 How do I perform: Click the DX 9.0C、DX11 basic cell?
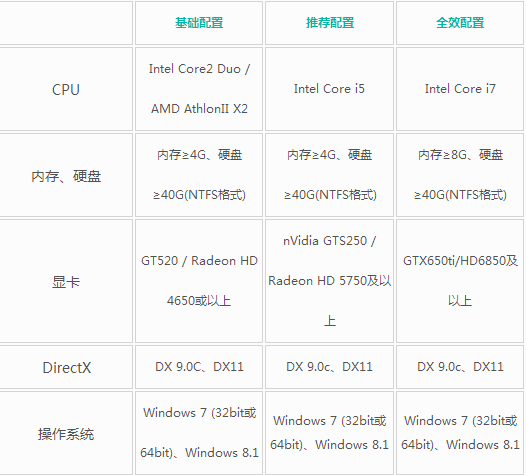199,367
